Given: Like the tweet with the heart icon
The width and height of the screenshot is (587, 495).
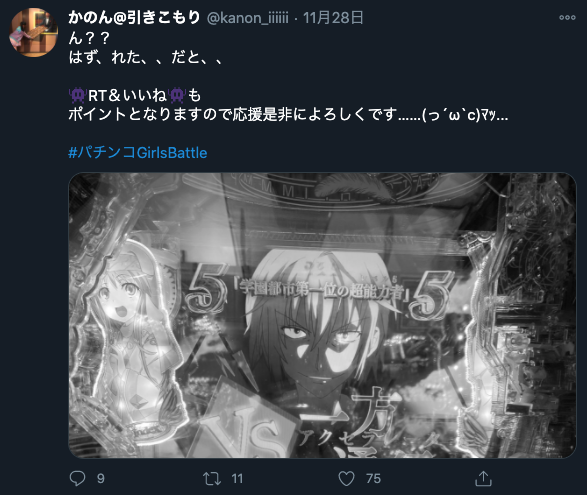Looking at the screenshot, I should pyautogui.click(x=346, y=479).
